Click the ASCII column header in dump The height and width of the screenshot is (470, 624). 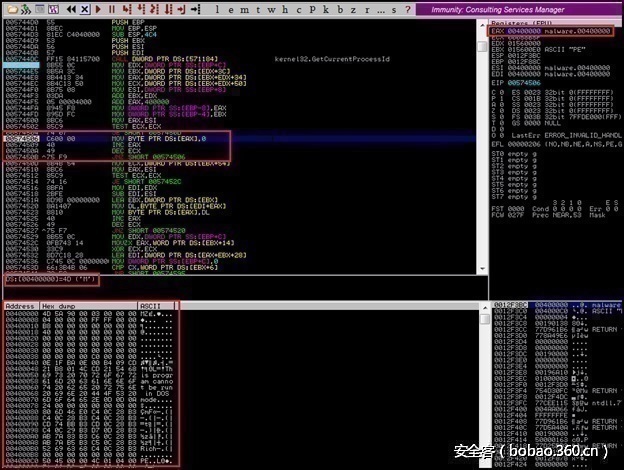(x=152, y=306)
